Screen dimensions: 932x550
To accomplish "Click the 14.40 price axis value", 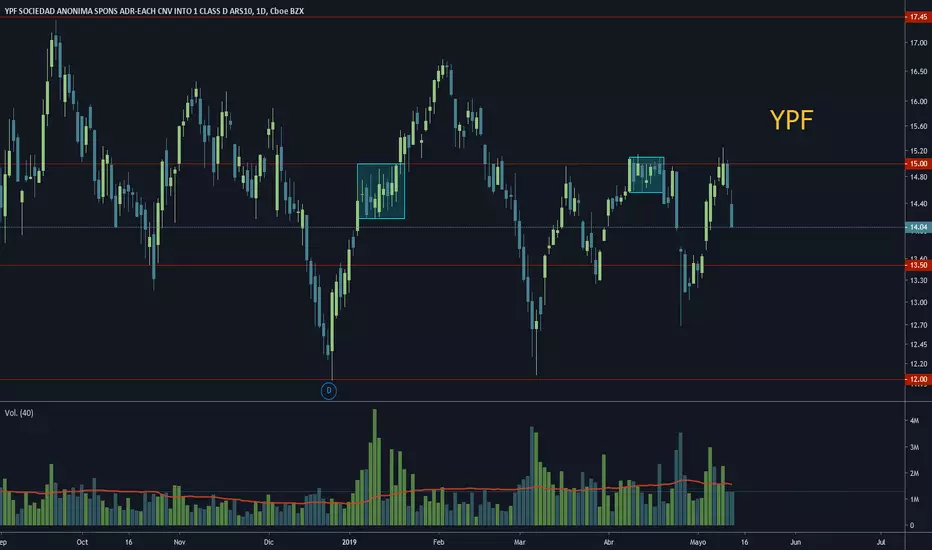I will [x=918, y=203].
